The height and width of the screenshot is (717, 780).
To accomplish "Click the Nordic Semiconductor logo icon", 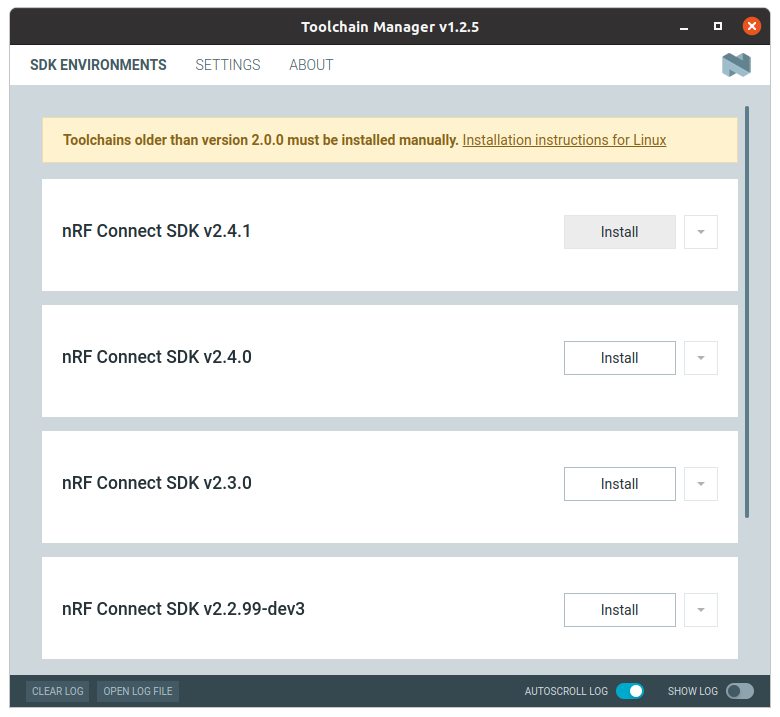I will tap(736, 65).
